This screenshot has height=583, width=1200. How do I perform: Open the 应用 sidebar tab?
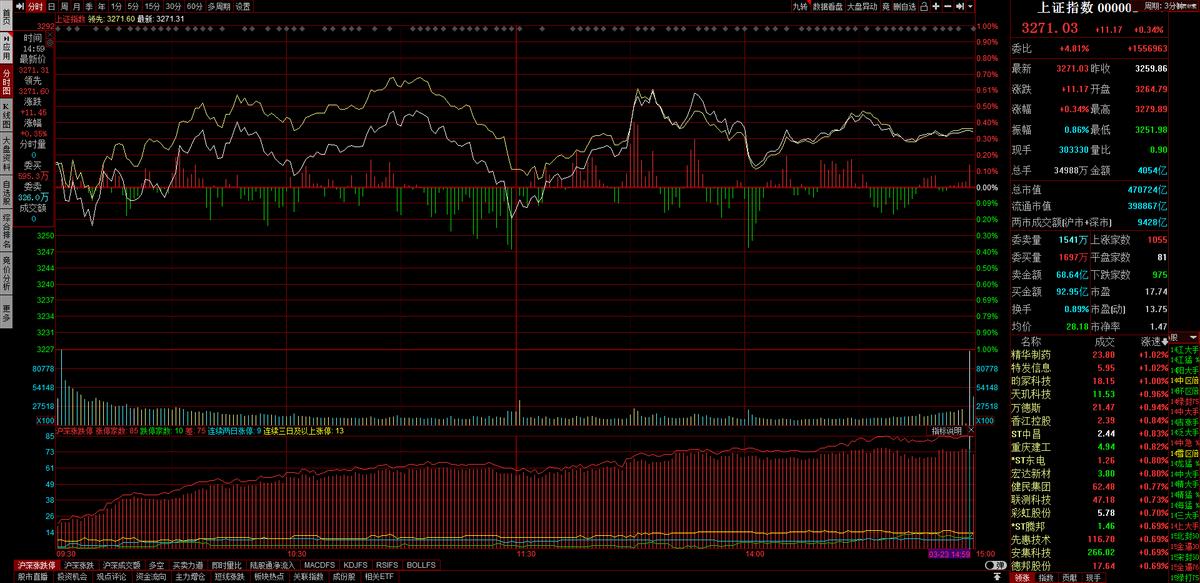6,46
